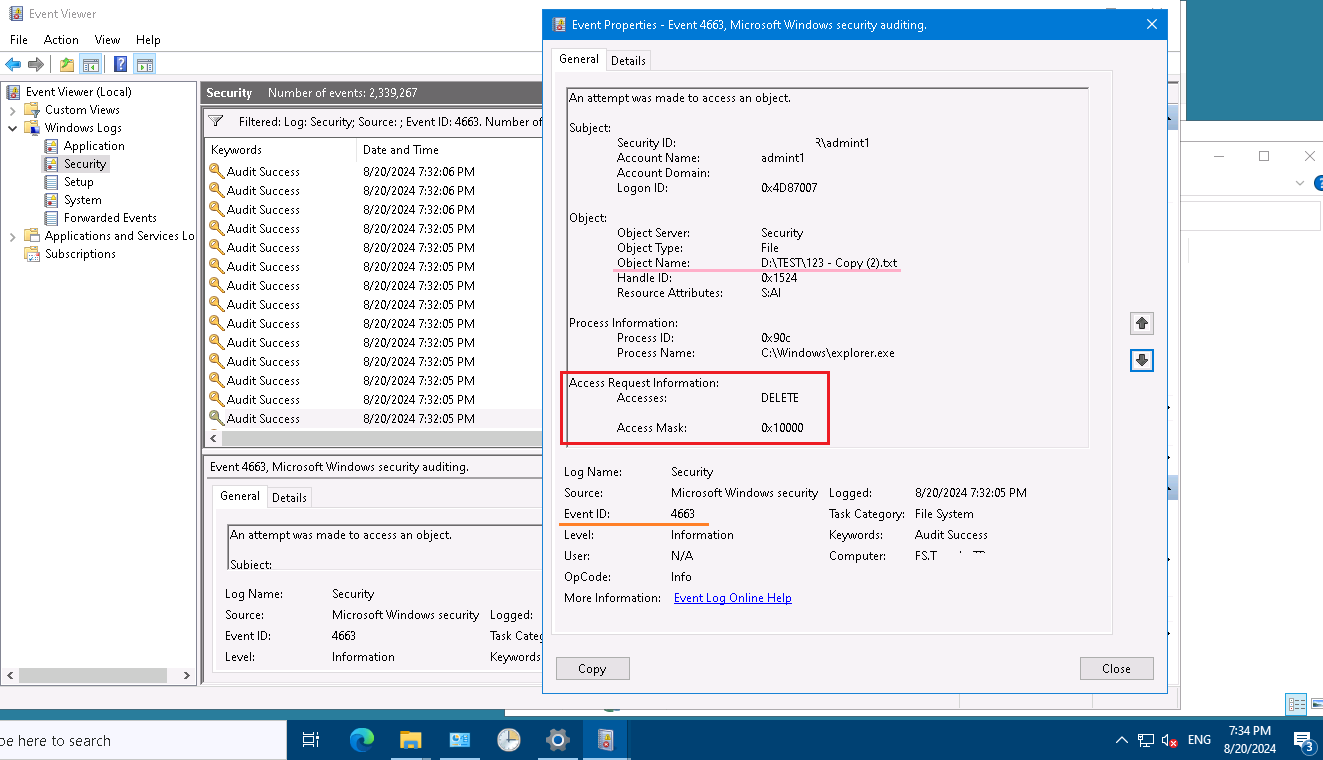Collapse the Windows Logs node
This screenshot has height=760, width=1323.
12,128
